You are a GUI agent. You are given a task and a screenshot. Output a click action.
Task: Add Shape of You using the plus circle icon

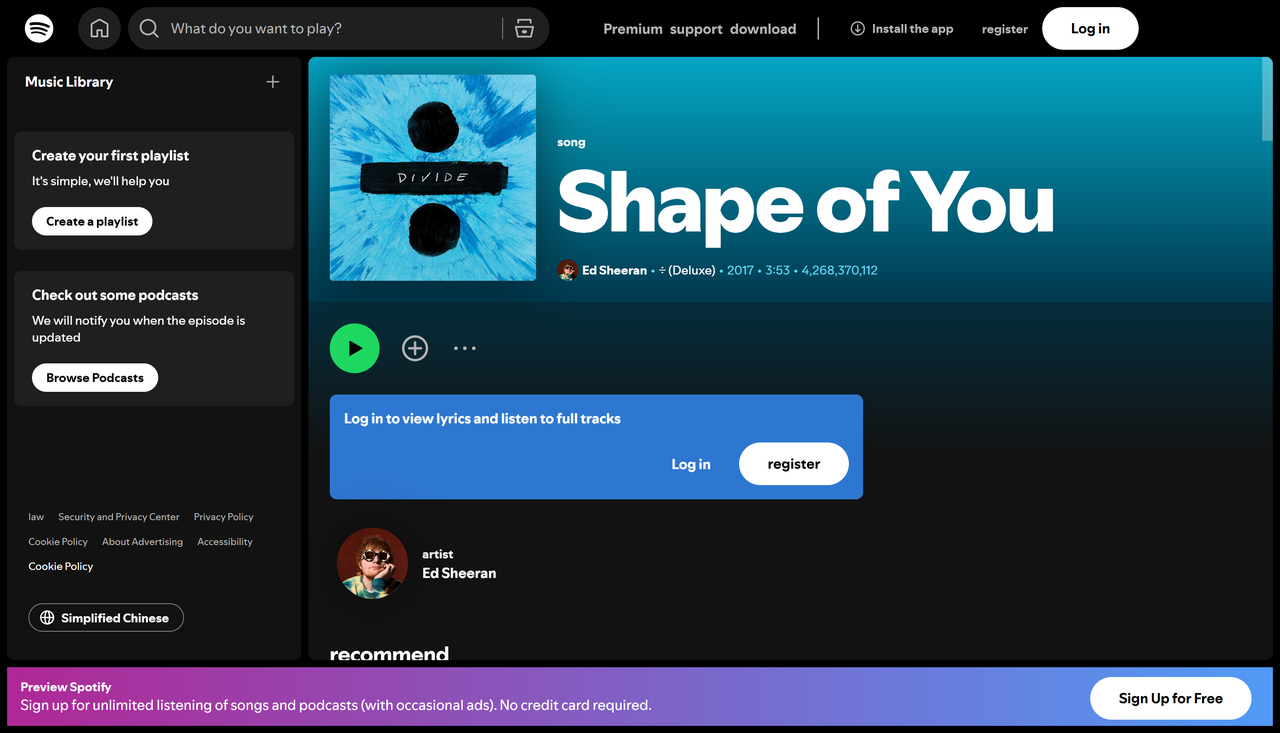click(x=415, y=348)
